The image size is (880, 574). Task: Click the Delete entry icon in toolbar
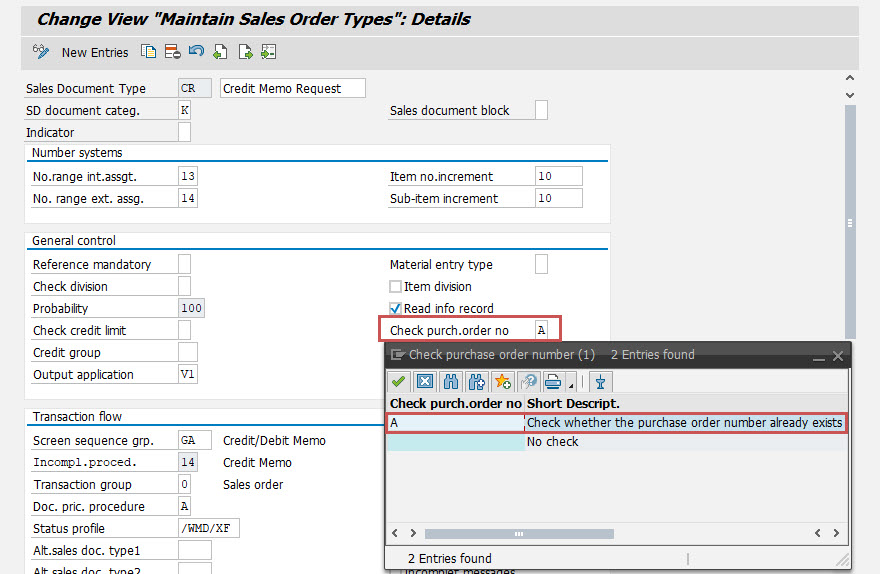click(x=172, y=52)
